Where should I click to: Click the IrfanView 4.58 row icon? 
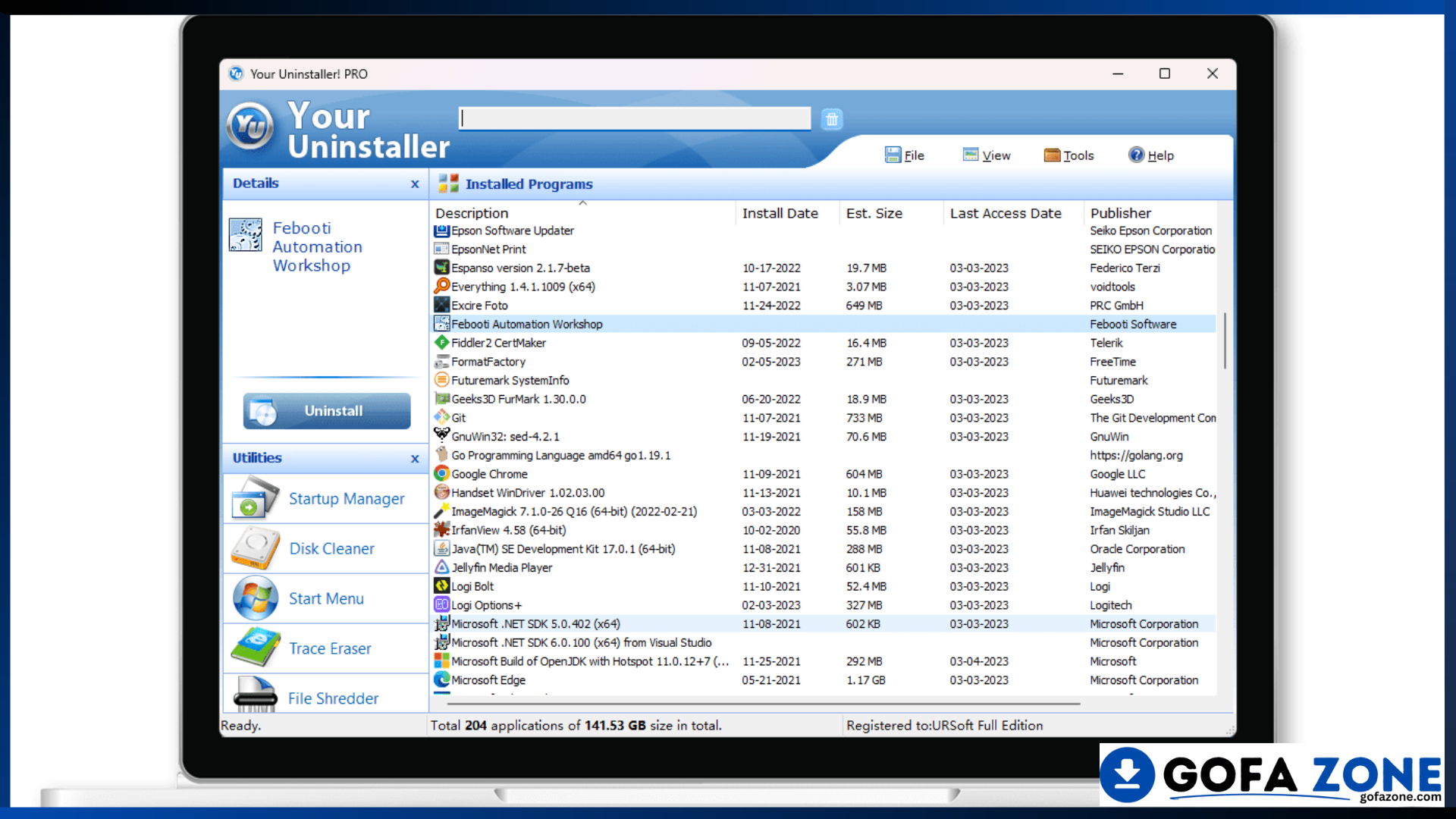(x=441, y=529)
